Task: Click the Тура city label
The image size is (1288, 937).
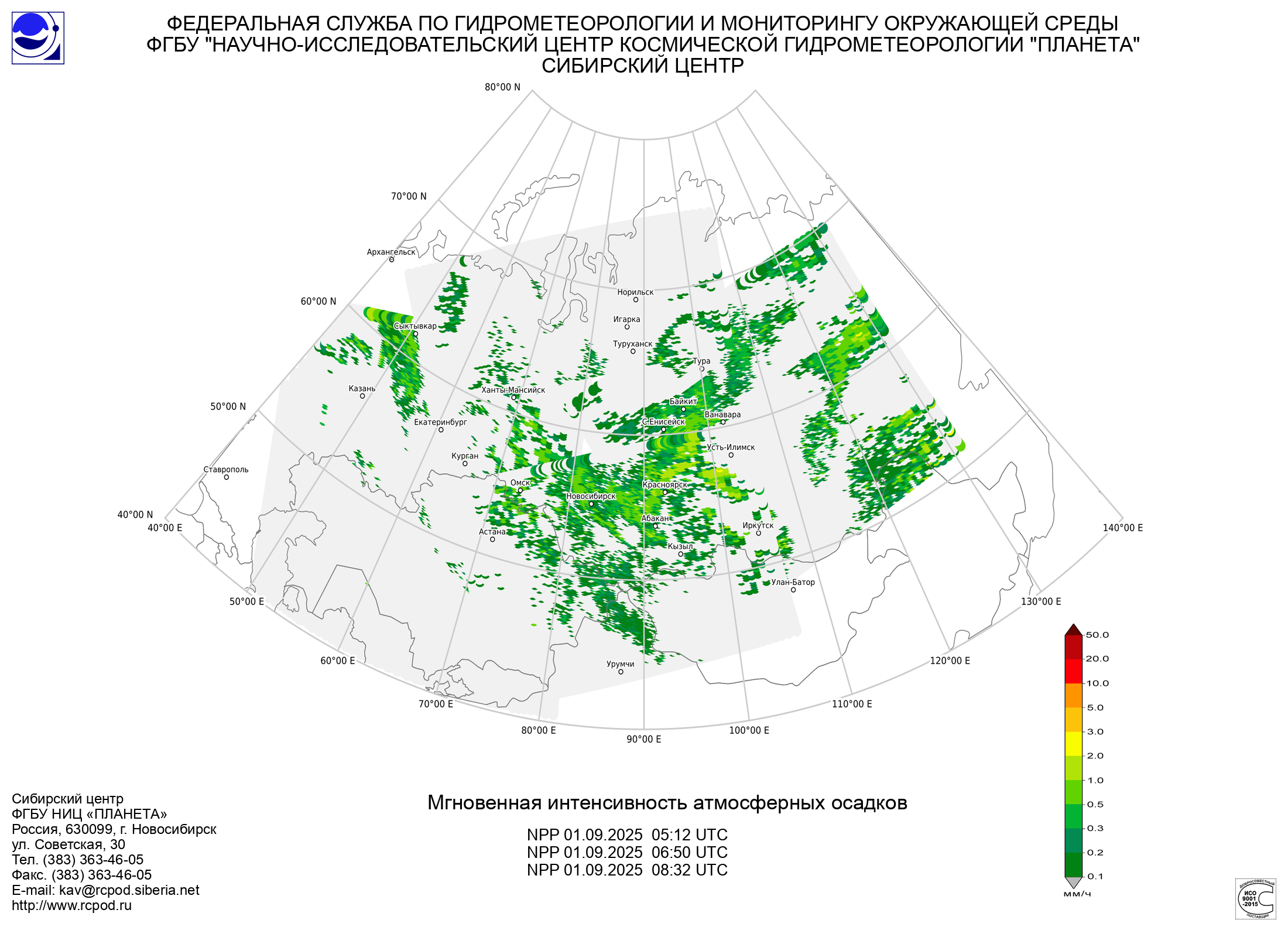Action: [701, 361]
